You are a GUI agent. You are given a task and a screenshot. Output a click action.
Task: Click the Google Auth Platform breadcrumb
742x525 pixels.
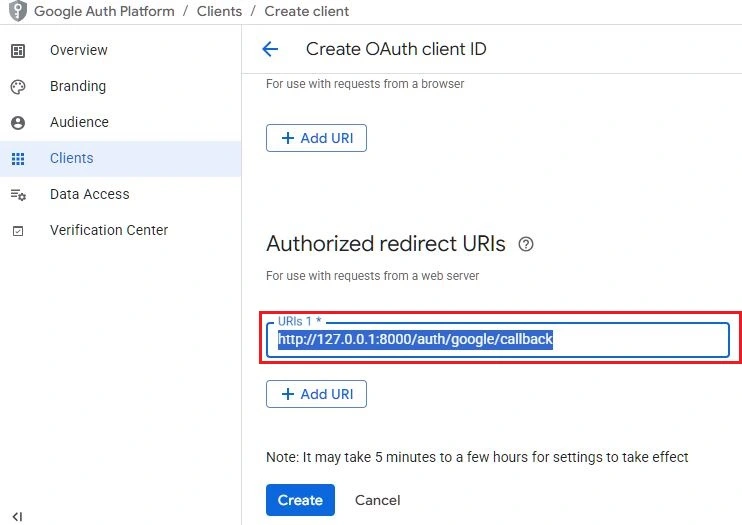click(104, 11)
